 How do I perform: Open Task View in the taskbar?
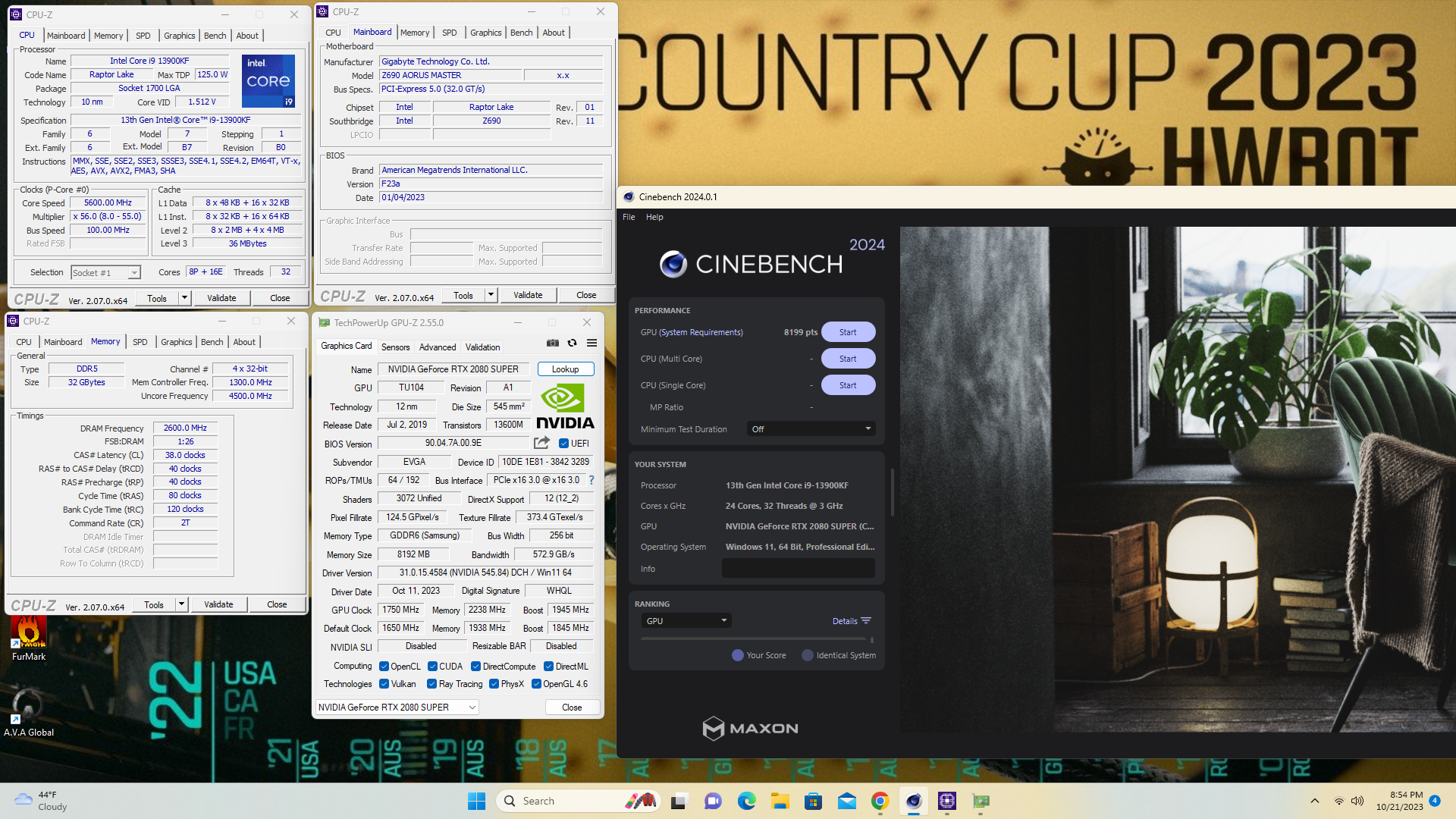point(679,801)
